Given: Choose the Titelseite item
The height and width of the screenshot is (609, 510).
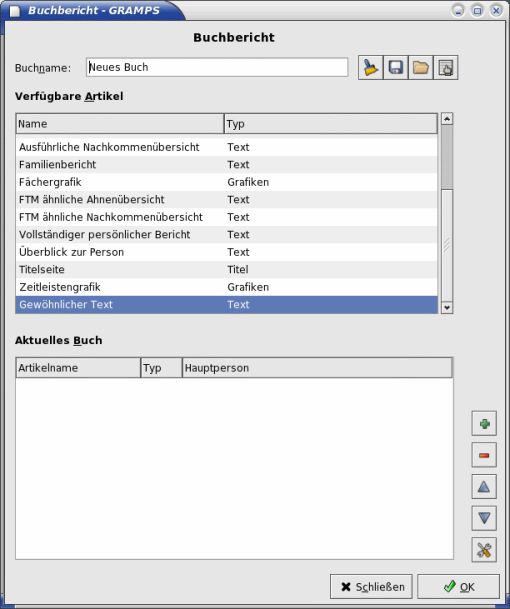Looking at the screenshot, I should (x=226, y=270).
